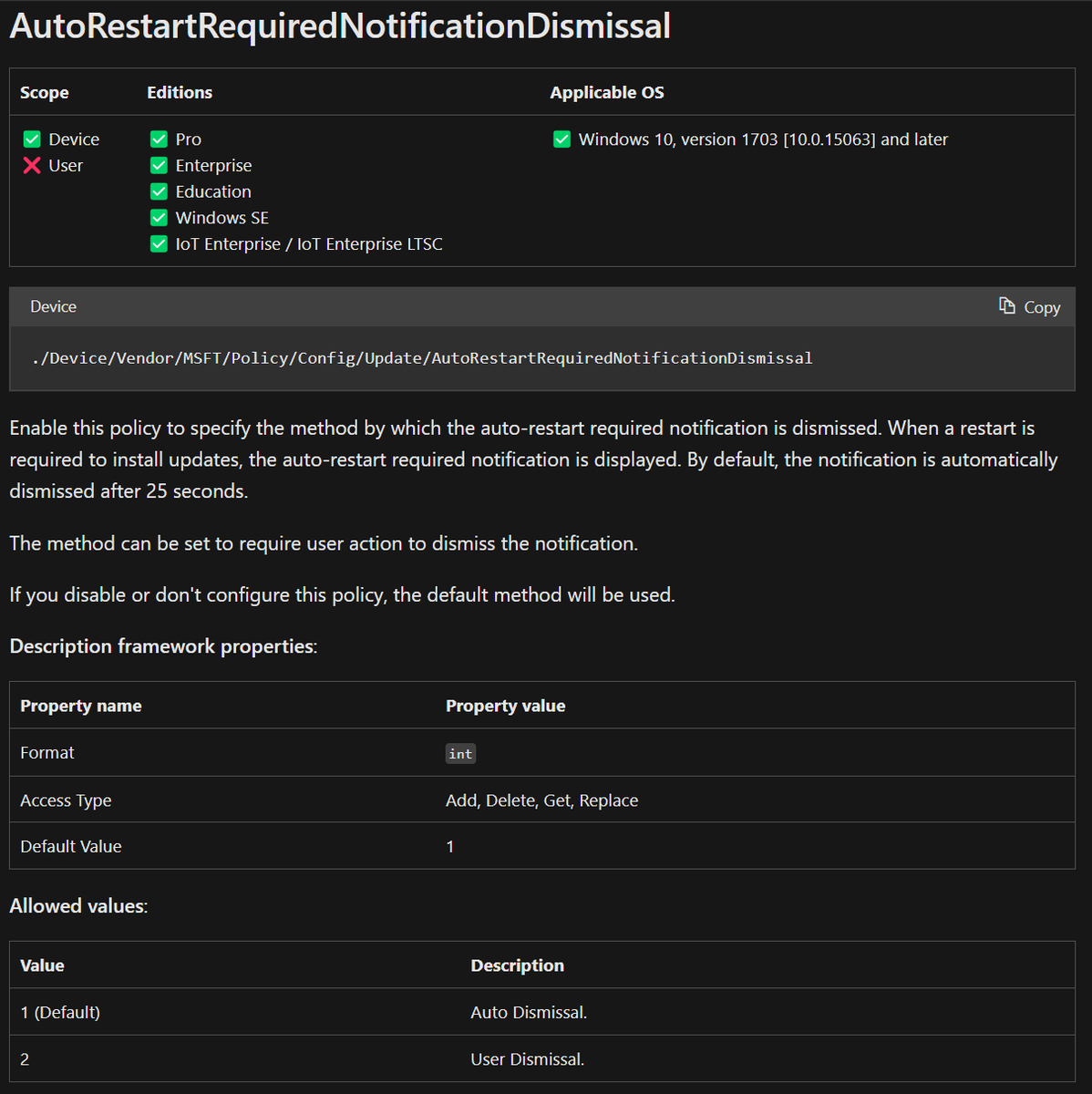Click the ./Device/Vendor/MSFT policy path text
Screen dimensions: 1092x1094
pos(421,358)
